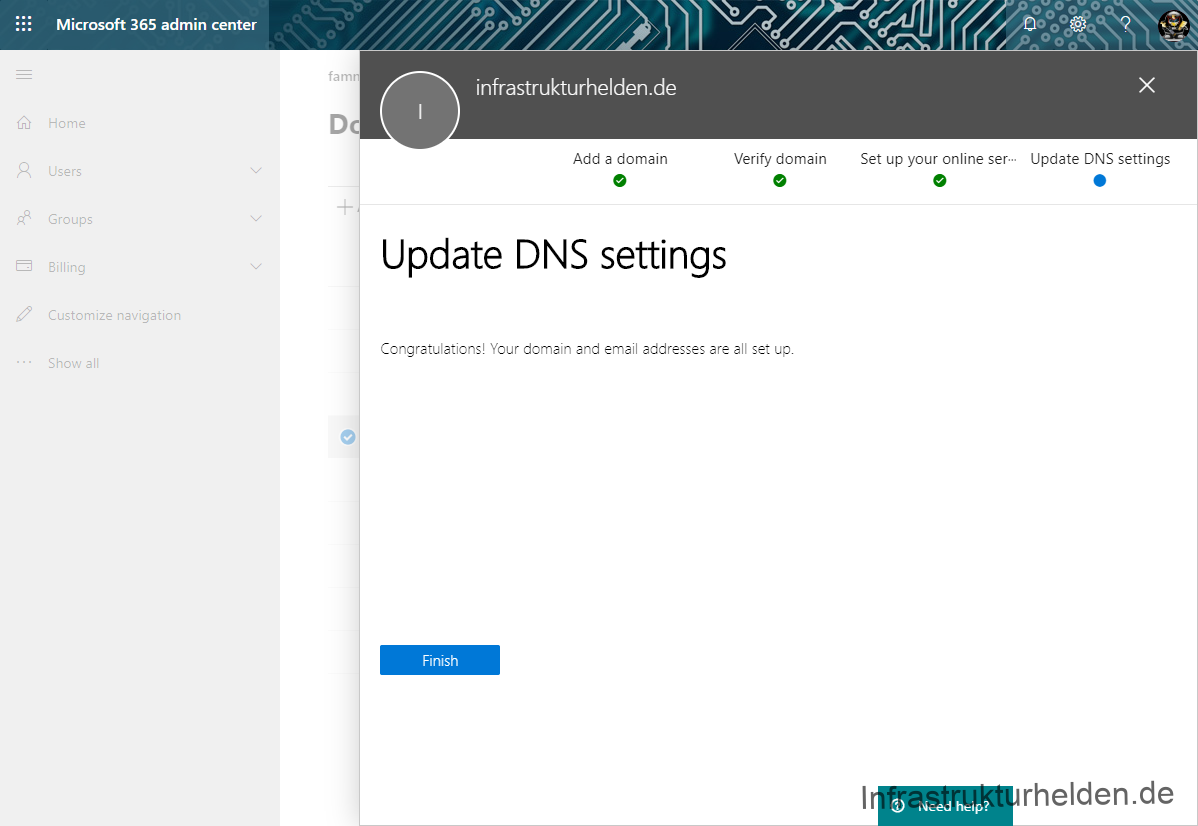Open settings gear in header
Viewport: 1198px width, 826px height.
click(x=1077, y=24)
